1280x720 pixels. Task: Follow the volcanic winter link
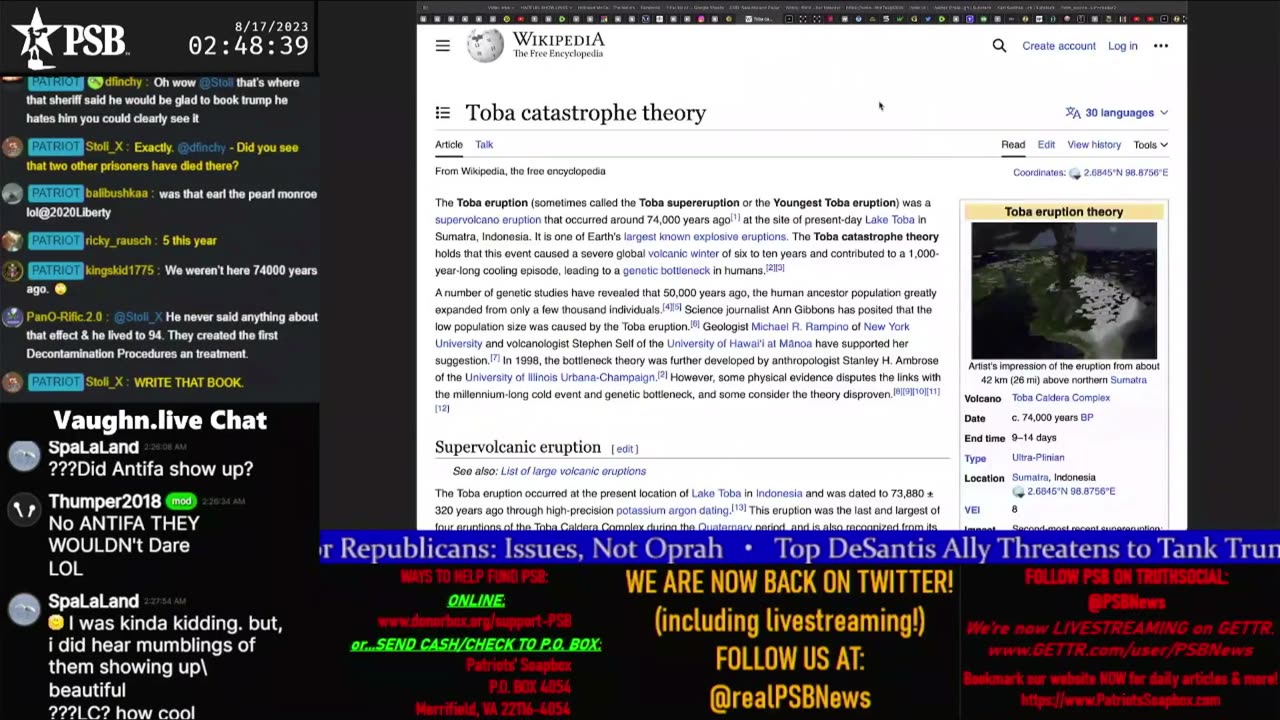tap(683, 254)
